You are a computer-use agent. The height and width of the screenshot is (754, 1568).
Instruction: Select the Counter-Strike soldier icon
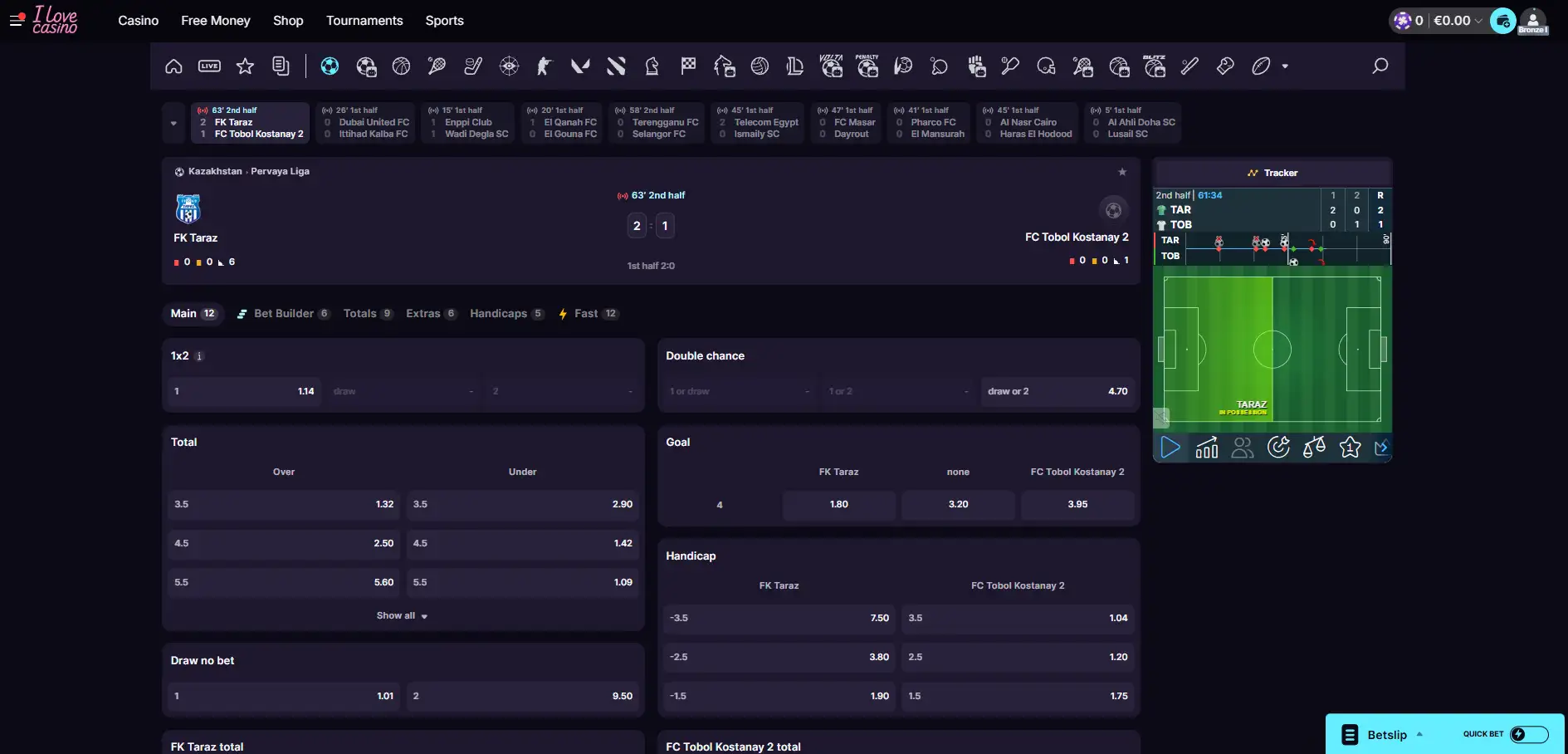coord(545,66)
